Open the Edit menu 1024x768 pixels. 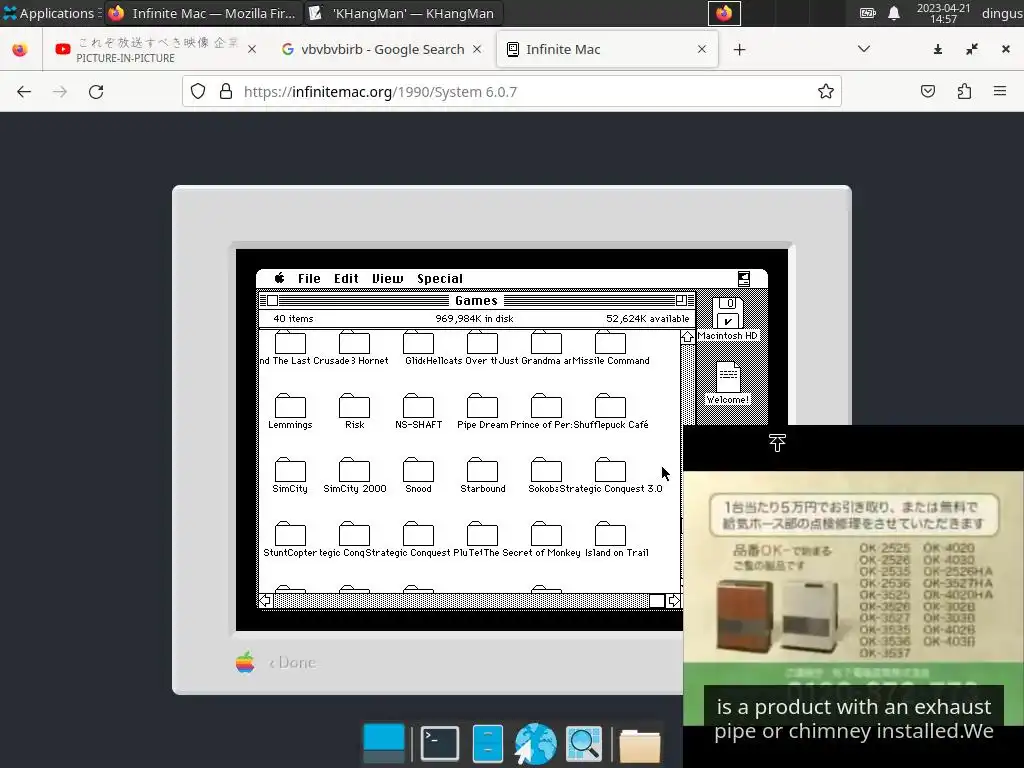point(346,278)
